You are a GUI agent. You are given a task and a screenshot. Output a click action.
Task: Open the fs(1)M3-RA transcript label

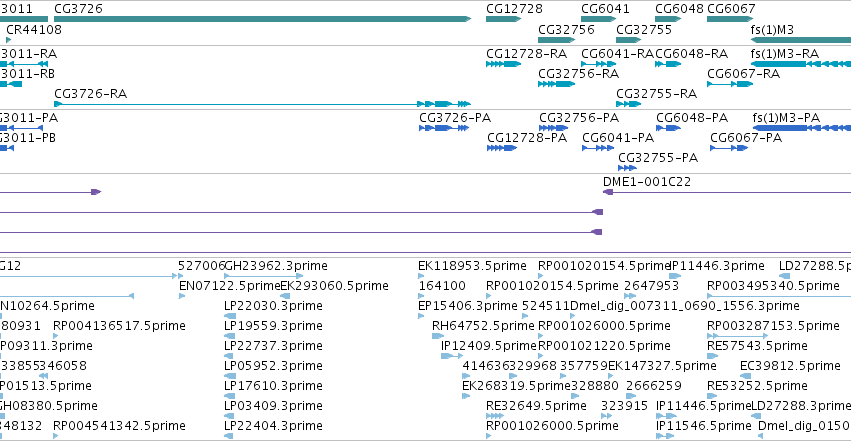click(784, 53)
